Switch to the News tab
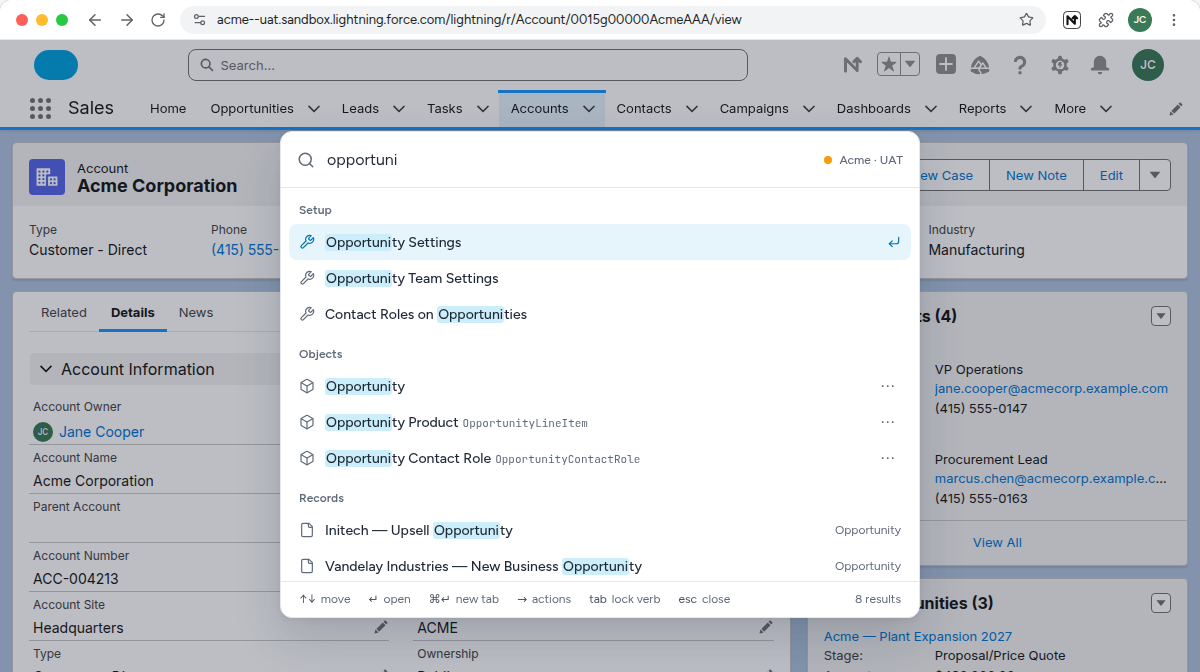Image resolution: width=1200 pixels, height=672 pixels. [x=196, y=313]
